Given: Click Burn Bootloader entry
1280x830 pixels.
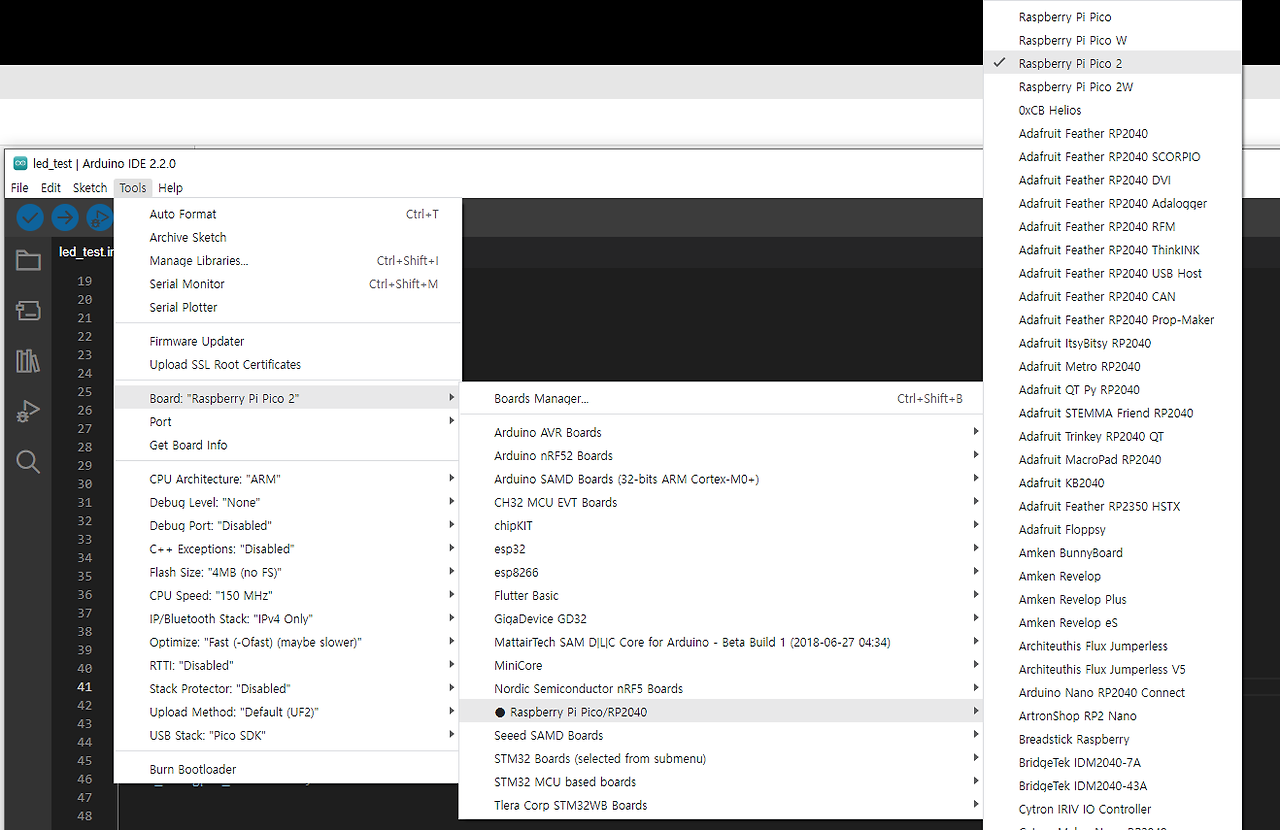Looking at the screenshot, I should click(x=288, y=769).
